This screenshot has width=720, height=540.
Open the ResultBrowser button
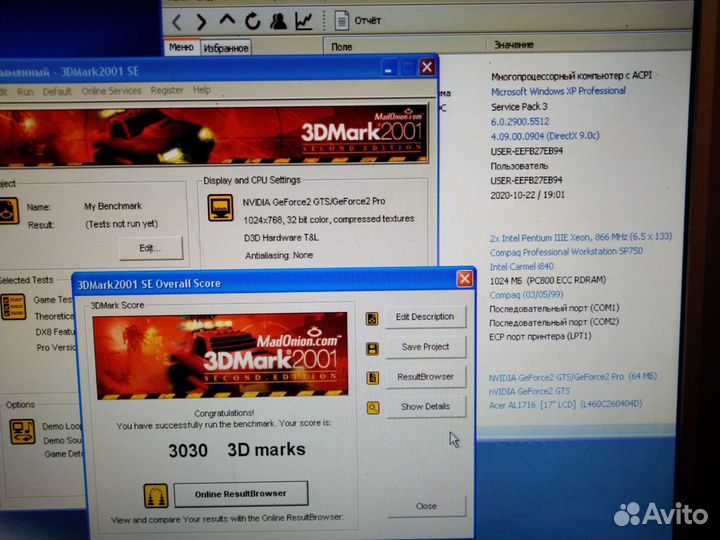click(426, 377)
